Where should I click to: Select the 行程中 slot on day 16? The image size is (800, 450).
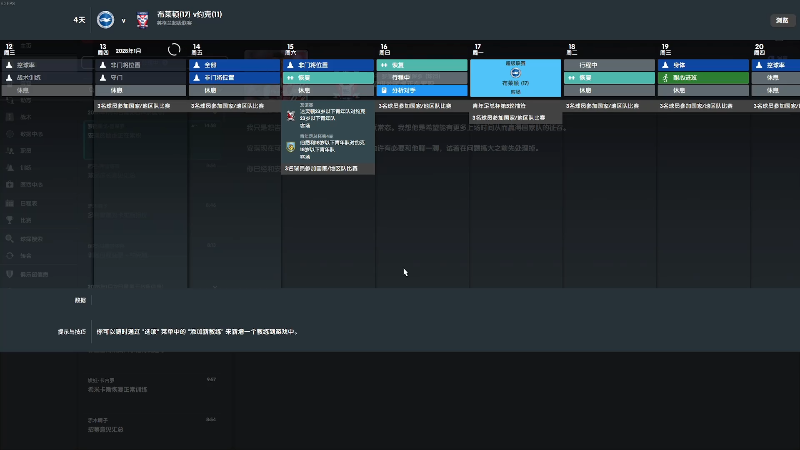click(x=422, y=78)
